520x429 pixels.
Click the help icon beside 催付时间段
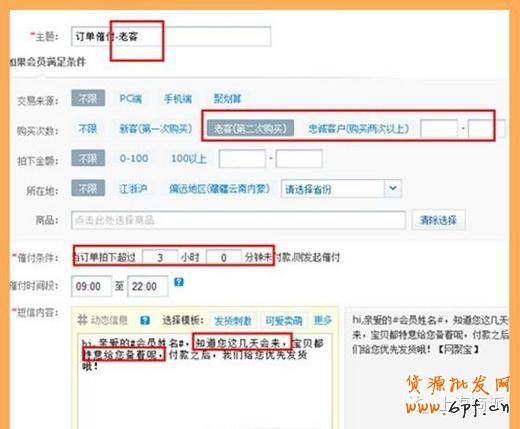179,282
